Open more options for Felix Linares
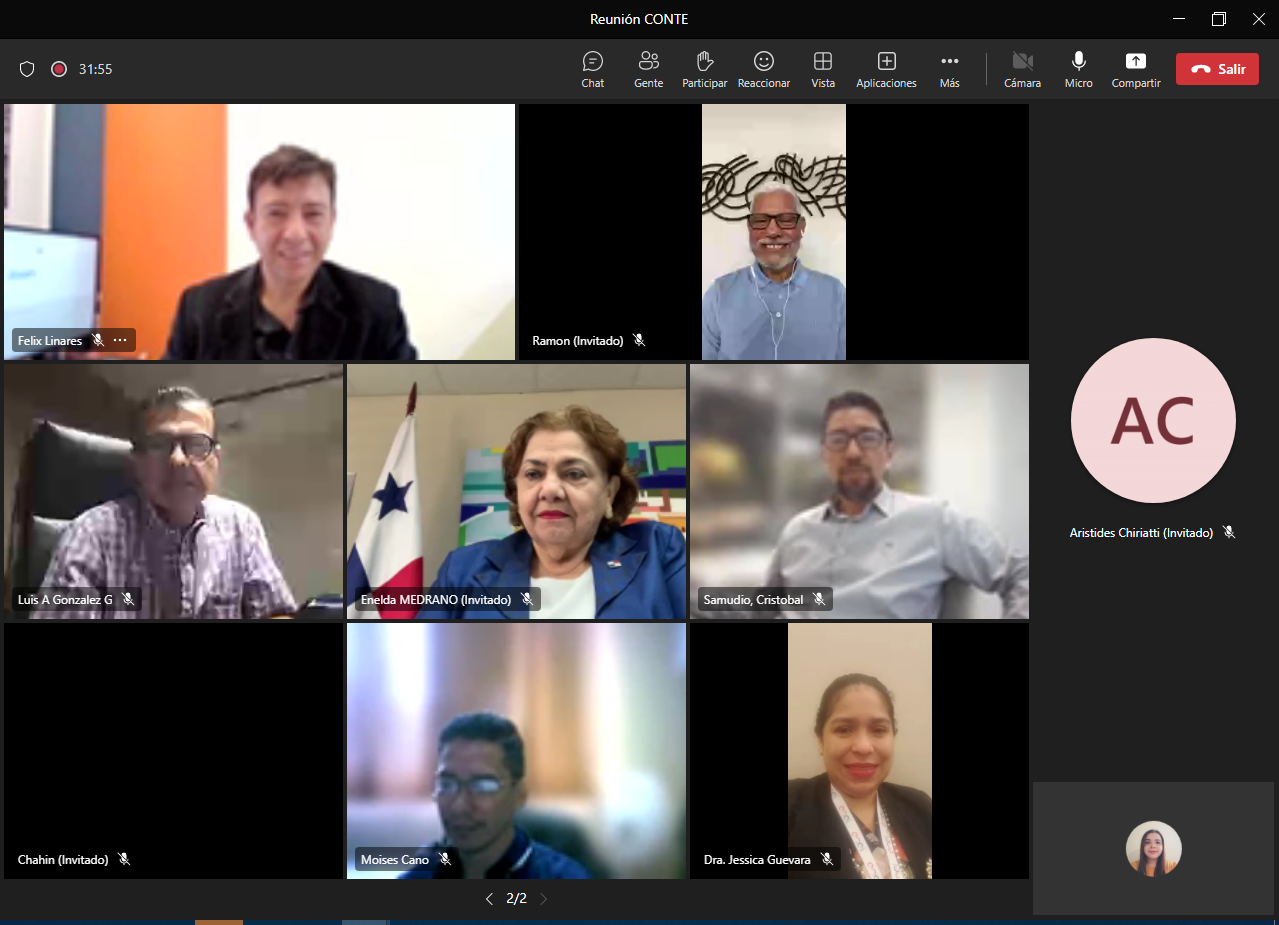Screen dimensions: 1279x925 (120, 340)
